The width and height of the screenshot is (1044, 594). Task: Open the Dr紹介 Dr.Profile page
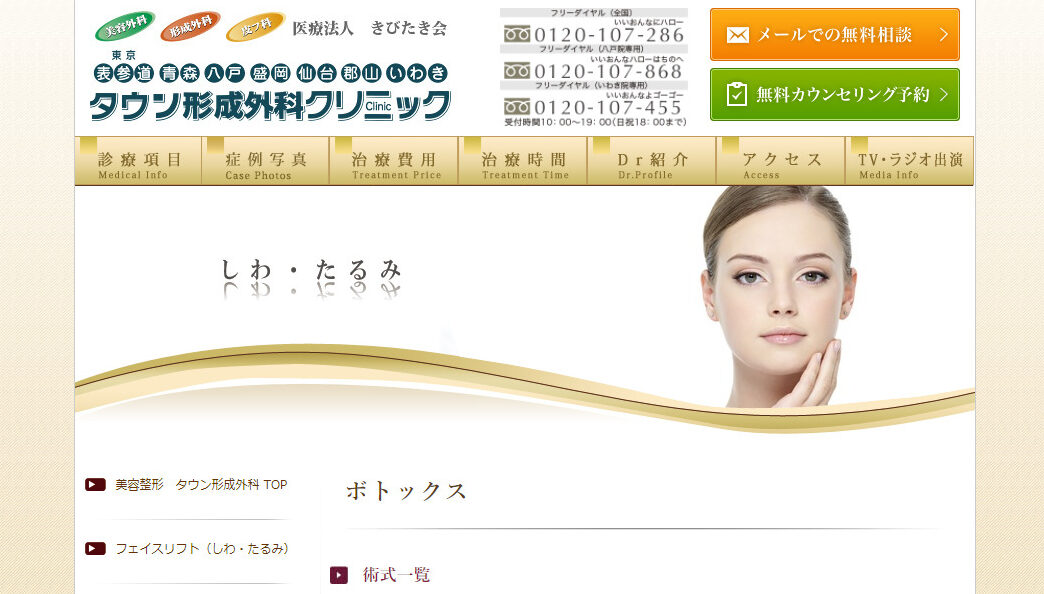coord(652,162)
